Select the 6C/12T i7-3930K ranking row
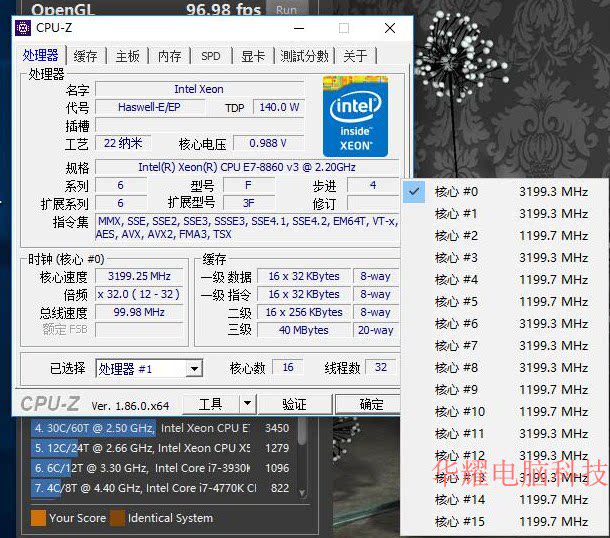610x538 pixels. [162, 468]
